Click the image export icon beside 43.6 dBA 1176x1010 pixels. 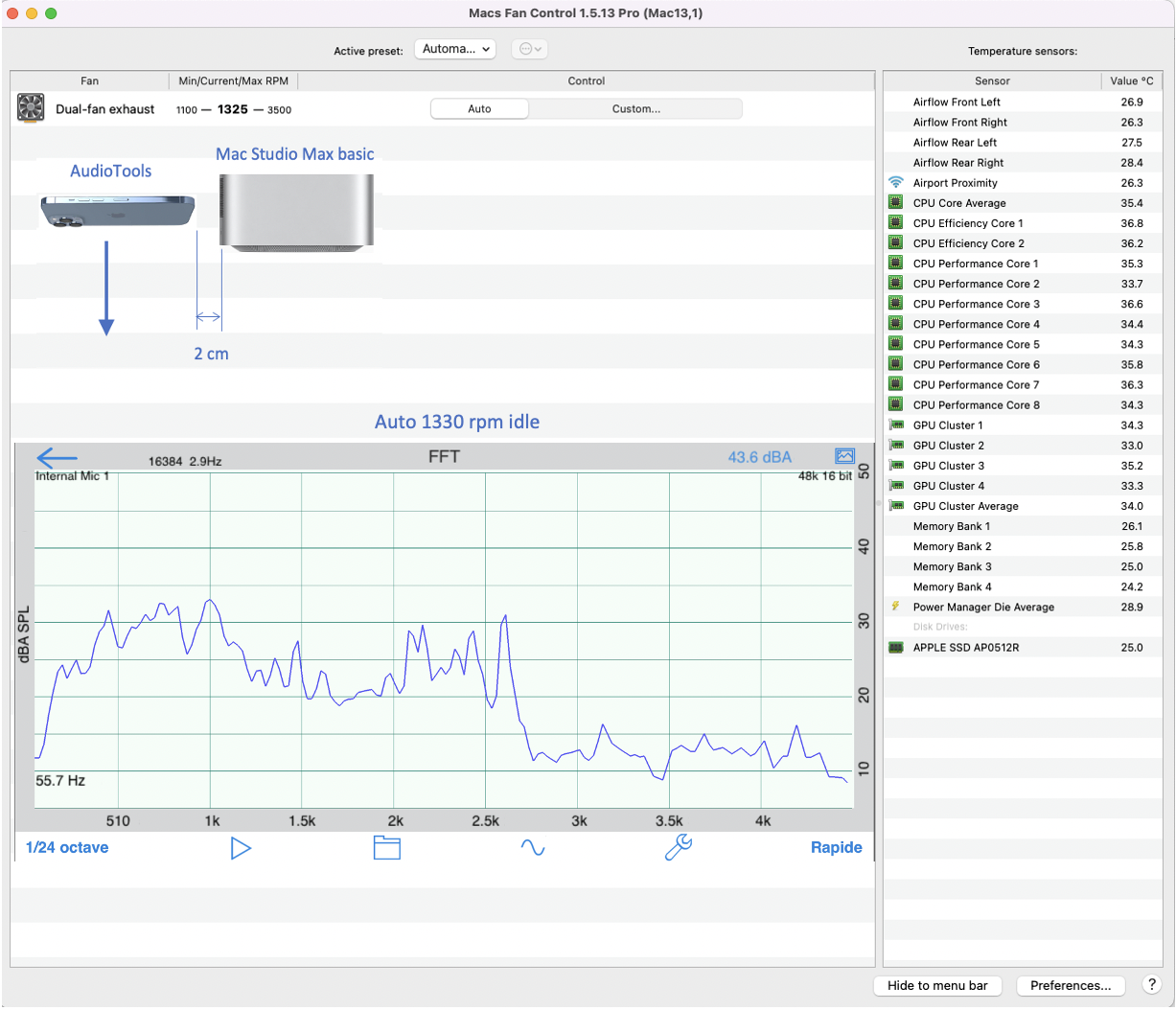click(844, 456)
